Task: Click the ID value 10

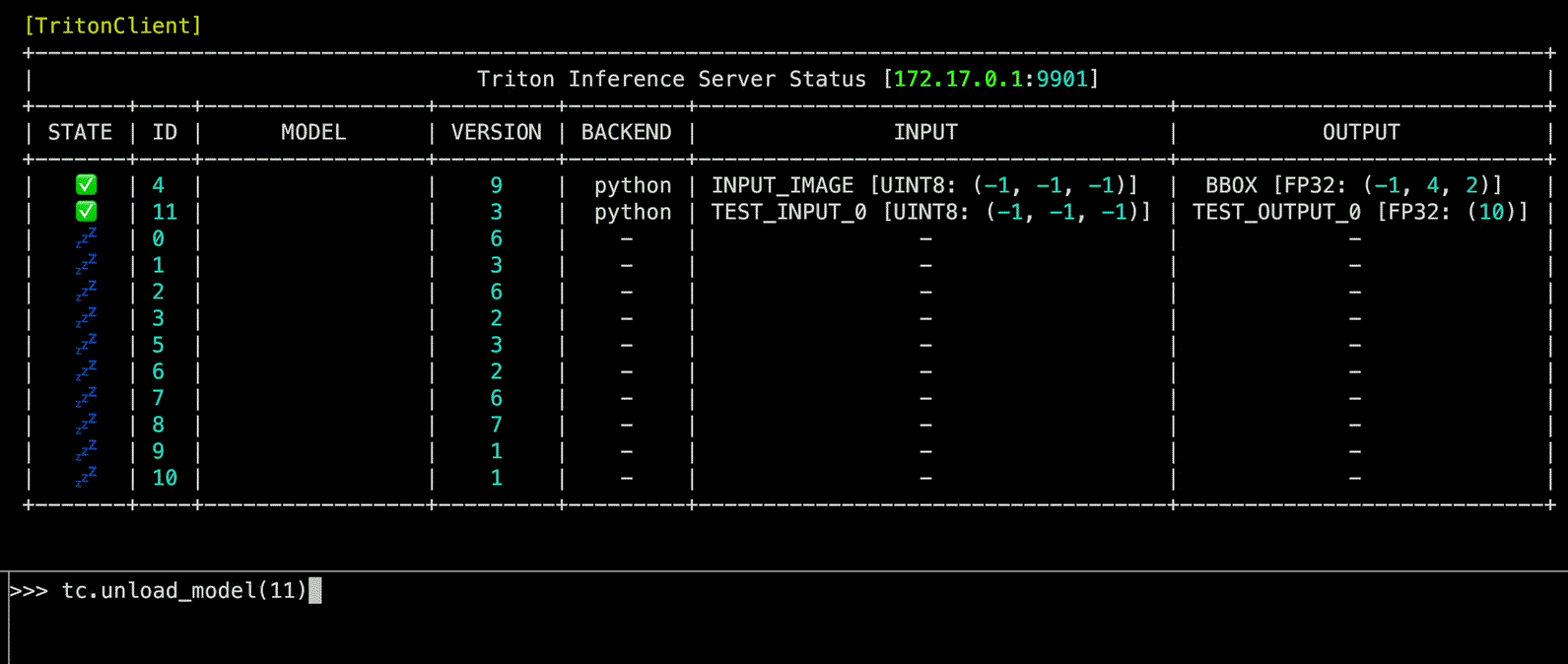Action: coord(165,478)
